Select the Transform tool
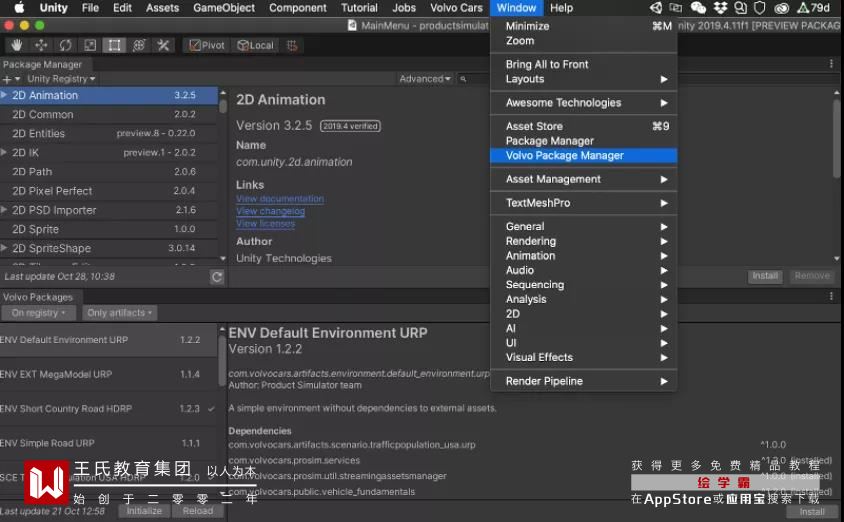 tap(139, 46)
